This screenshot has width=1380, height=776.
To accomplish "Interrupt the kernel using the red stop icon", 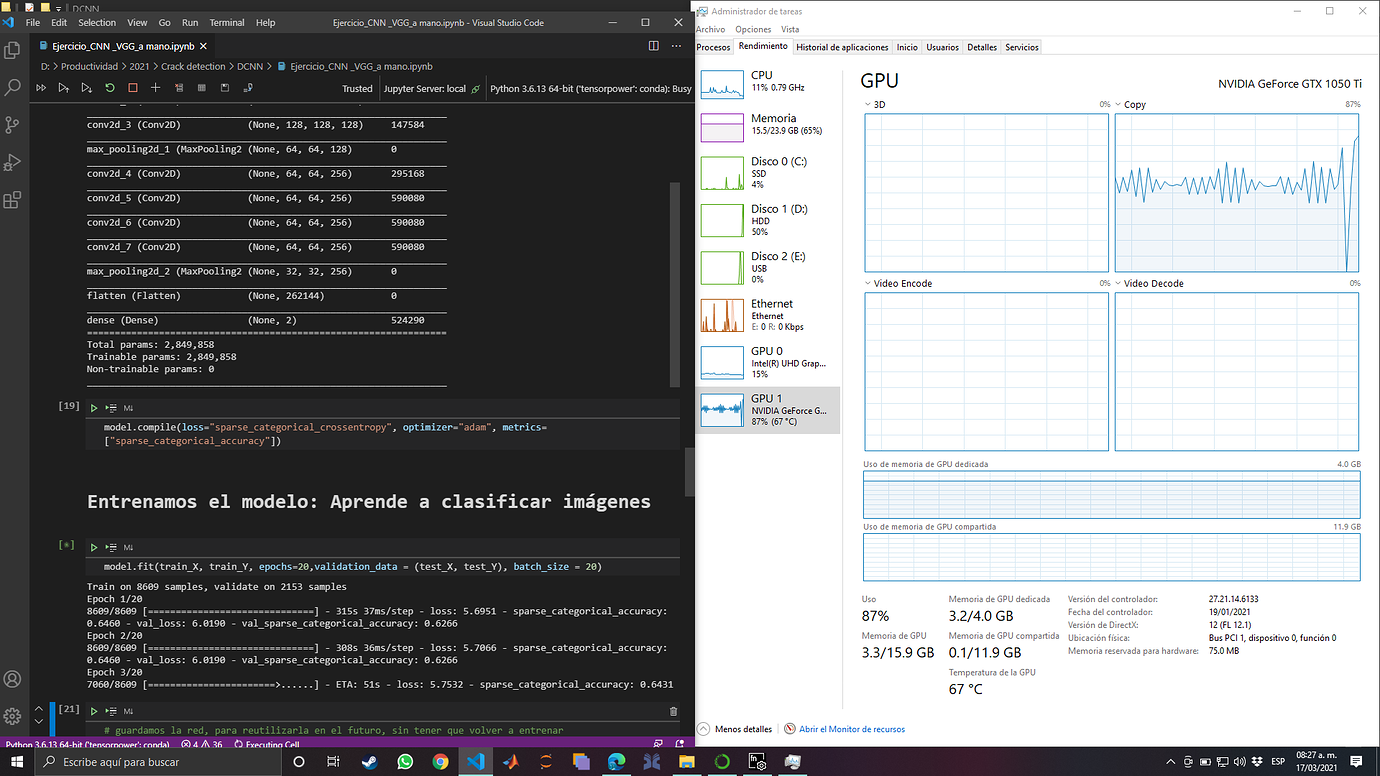I will click(133, 87).
